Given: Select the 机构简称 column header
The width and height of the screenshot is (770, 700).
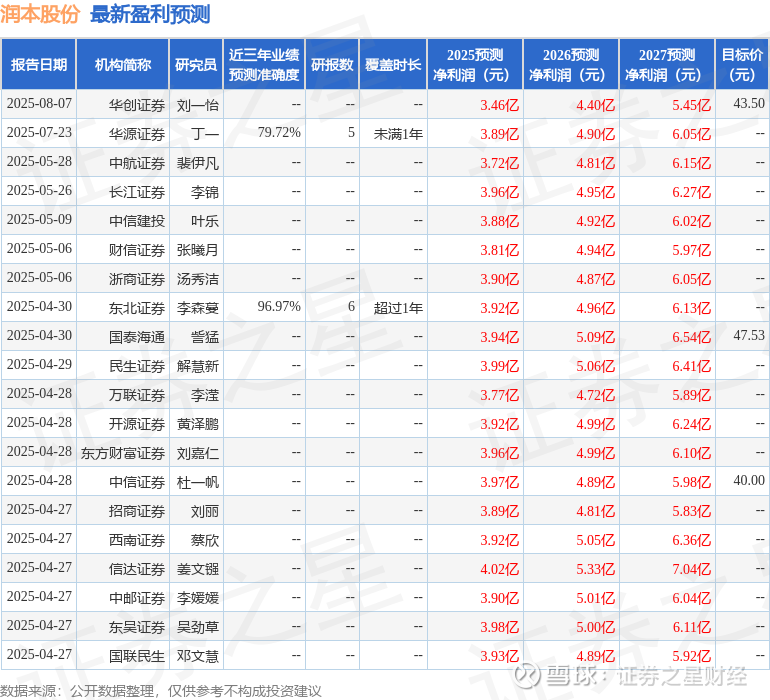Looking at the screenshot, I should (x=123, y=64).
